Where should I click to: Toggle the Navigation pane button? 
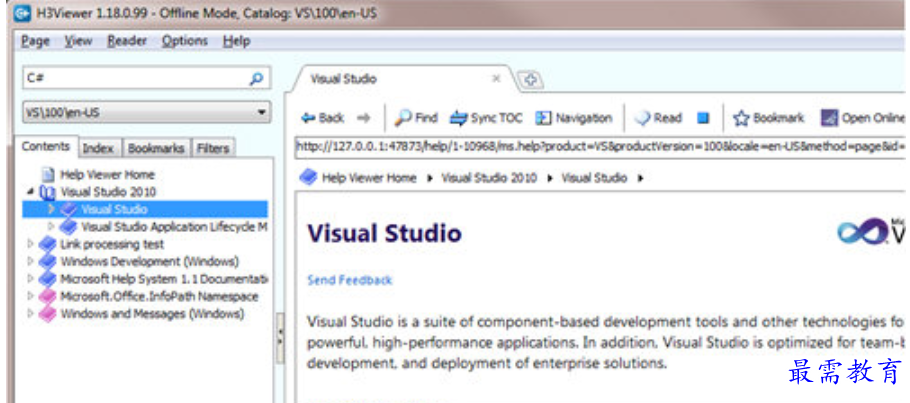click(573, 118)
